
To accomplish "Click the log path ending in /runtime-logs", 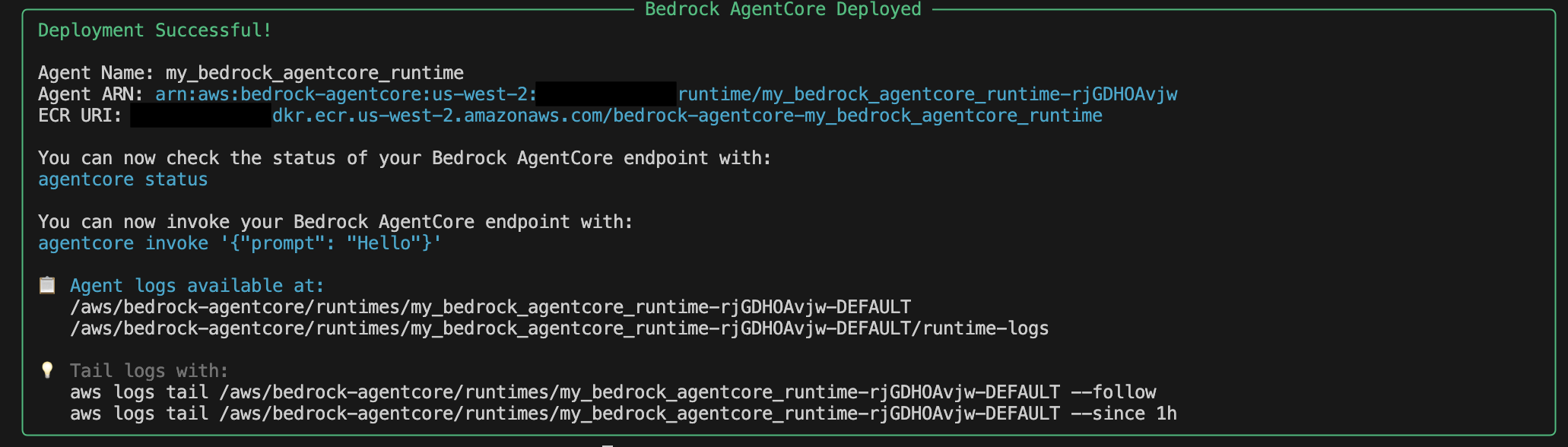I will 559,328.
